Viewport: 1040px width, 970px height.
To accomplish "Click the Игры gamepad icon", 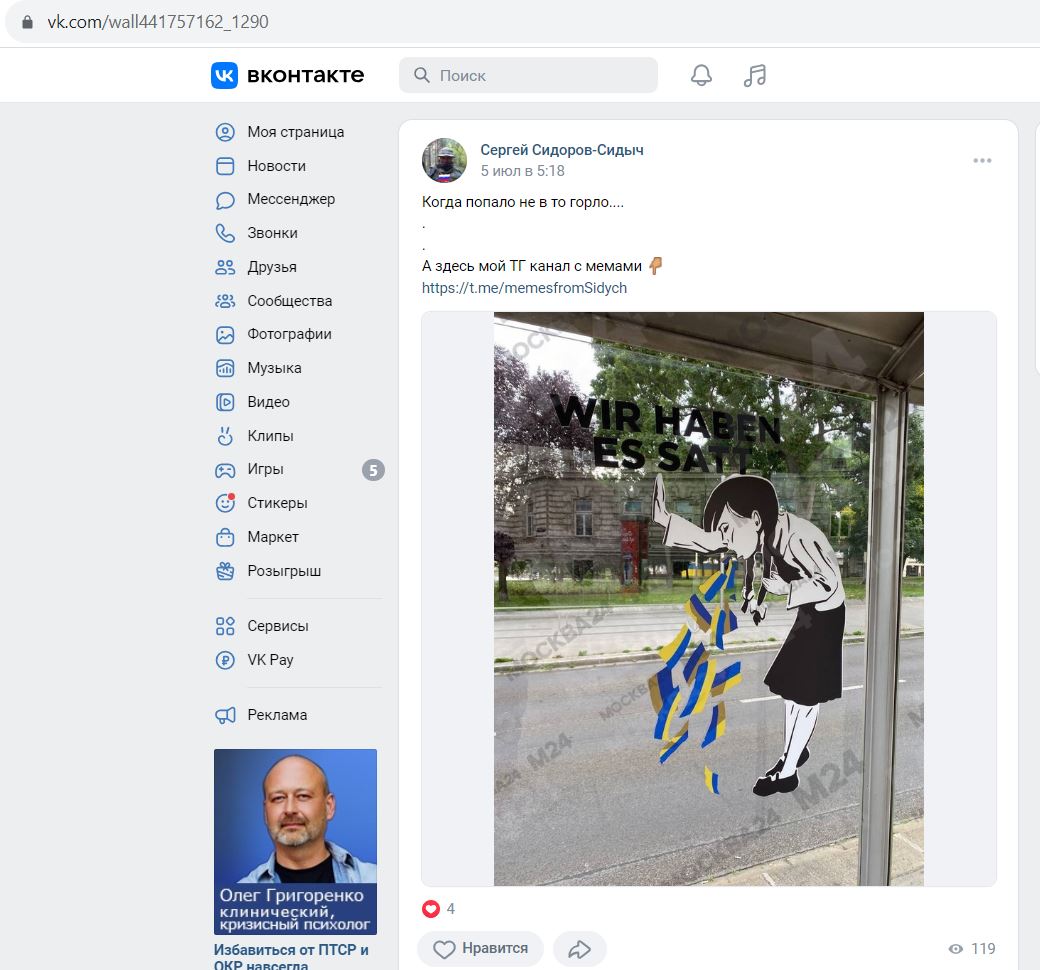I will click(x=226, y=470).
